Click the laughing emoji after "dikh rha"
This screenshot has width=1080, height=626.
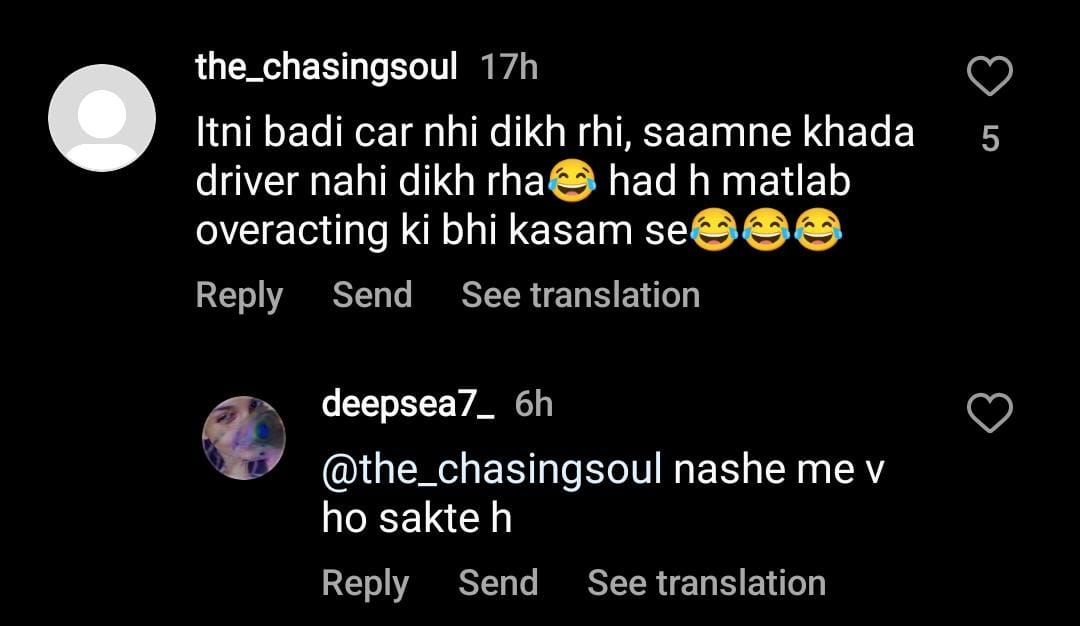(572, 182)
